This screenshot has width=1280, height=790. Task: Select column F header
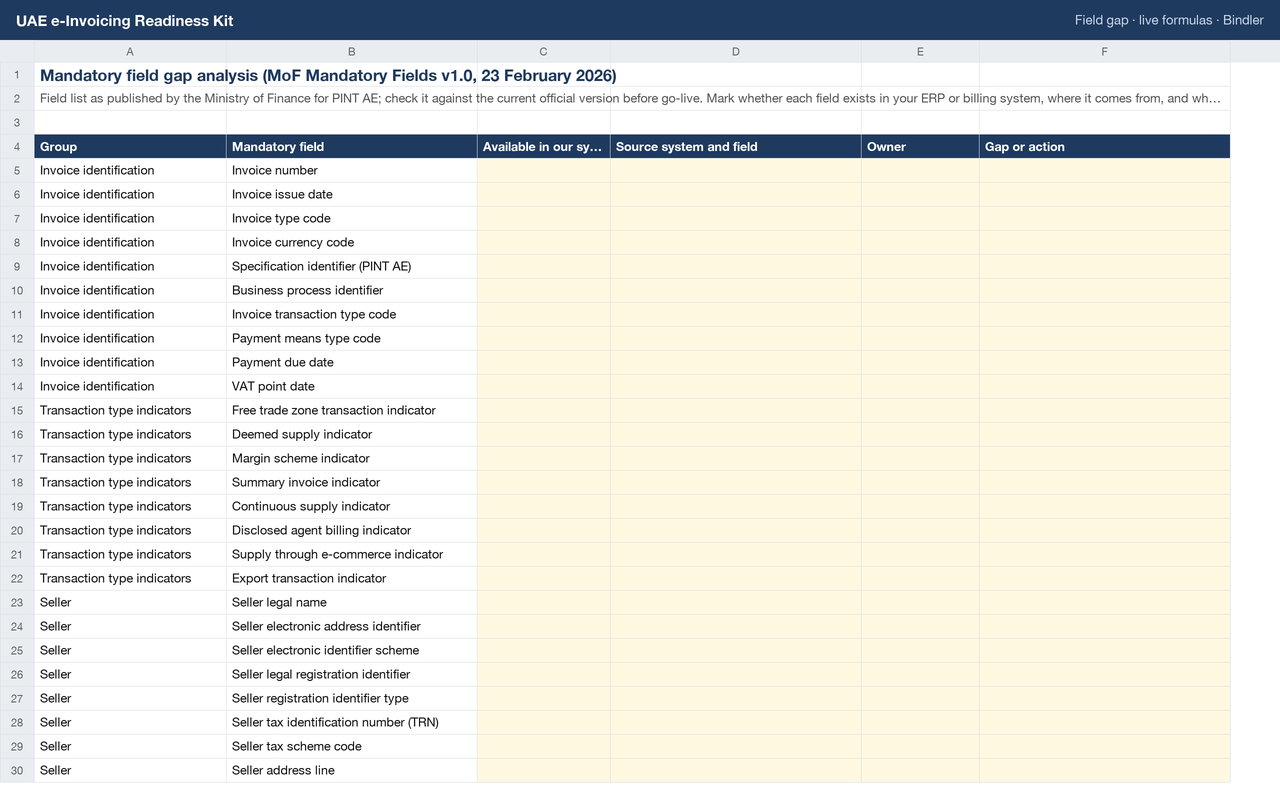coord(1104,51)
